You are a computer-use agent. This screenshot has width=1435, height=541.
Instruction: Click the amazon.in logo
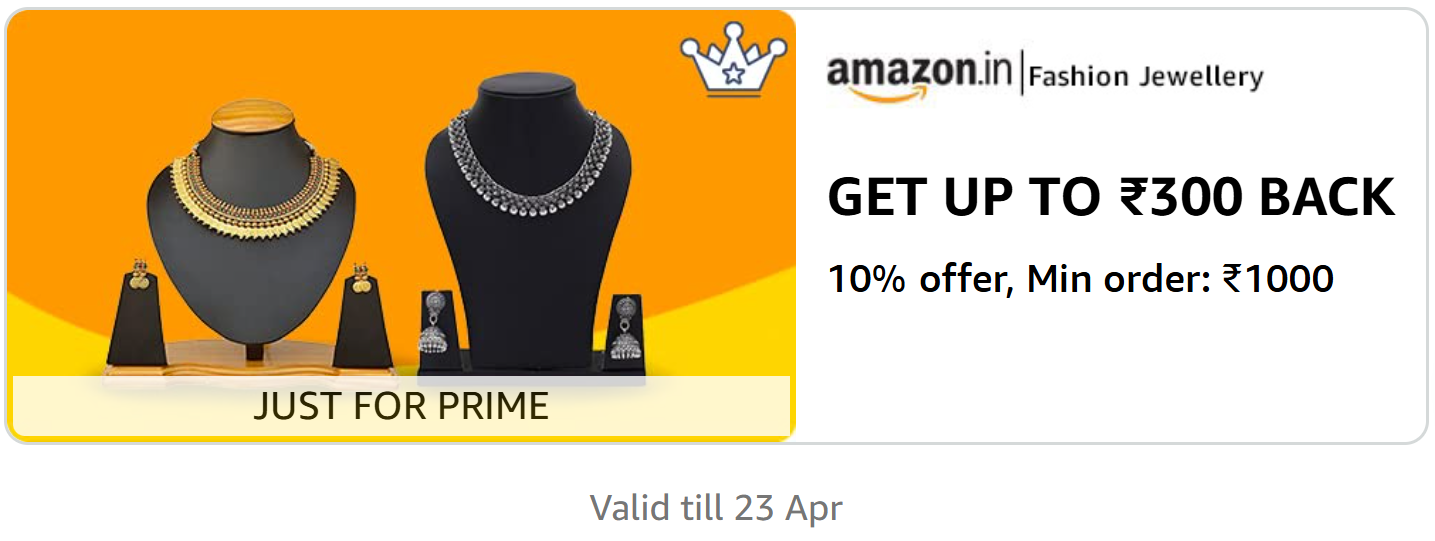coord(920,75)
